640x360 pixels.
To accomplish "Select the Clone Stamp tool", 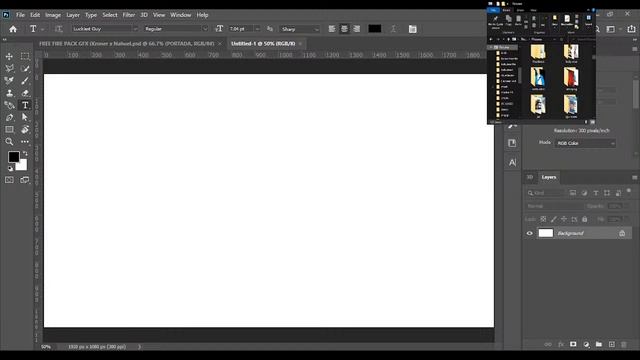I will [x=9, y=93].
